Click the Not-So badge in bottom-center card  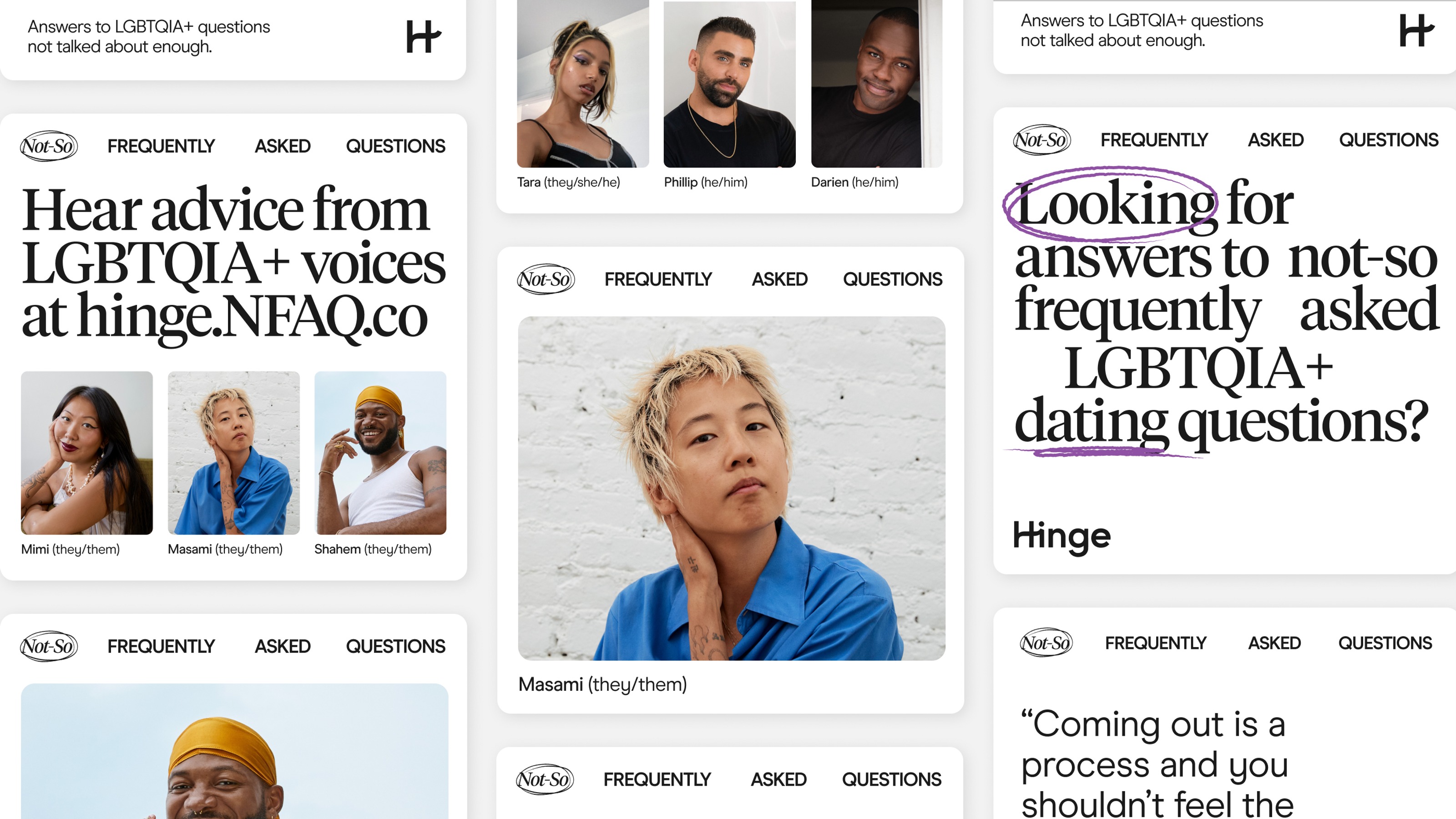545,779
